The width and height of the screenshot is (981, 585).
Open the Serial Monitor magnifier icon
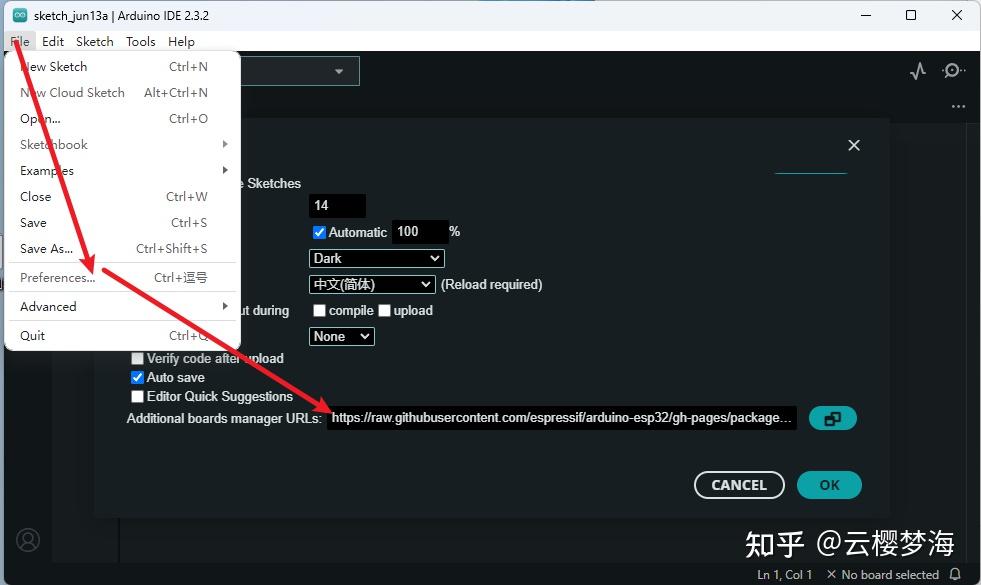pyautogui.click(x=953, y=70)
